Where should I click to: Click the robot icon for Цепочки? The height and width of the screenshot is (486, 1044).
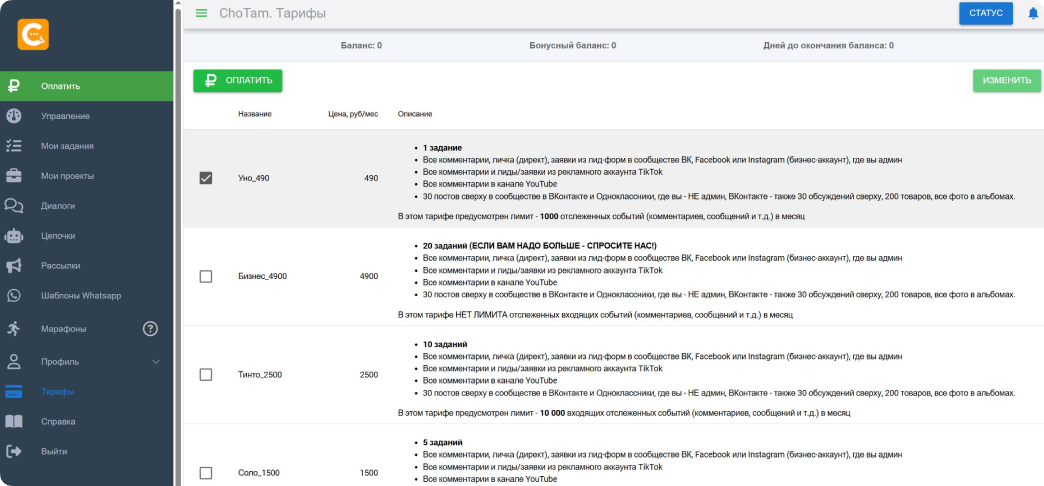(x=13, y=236)
